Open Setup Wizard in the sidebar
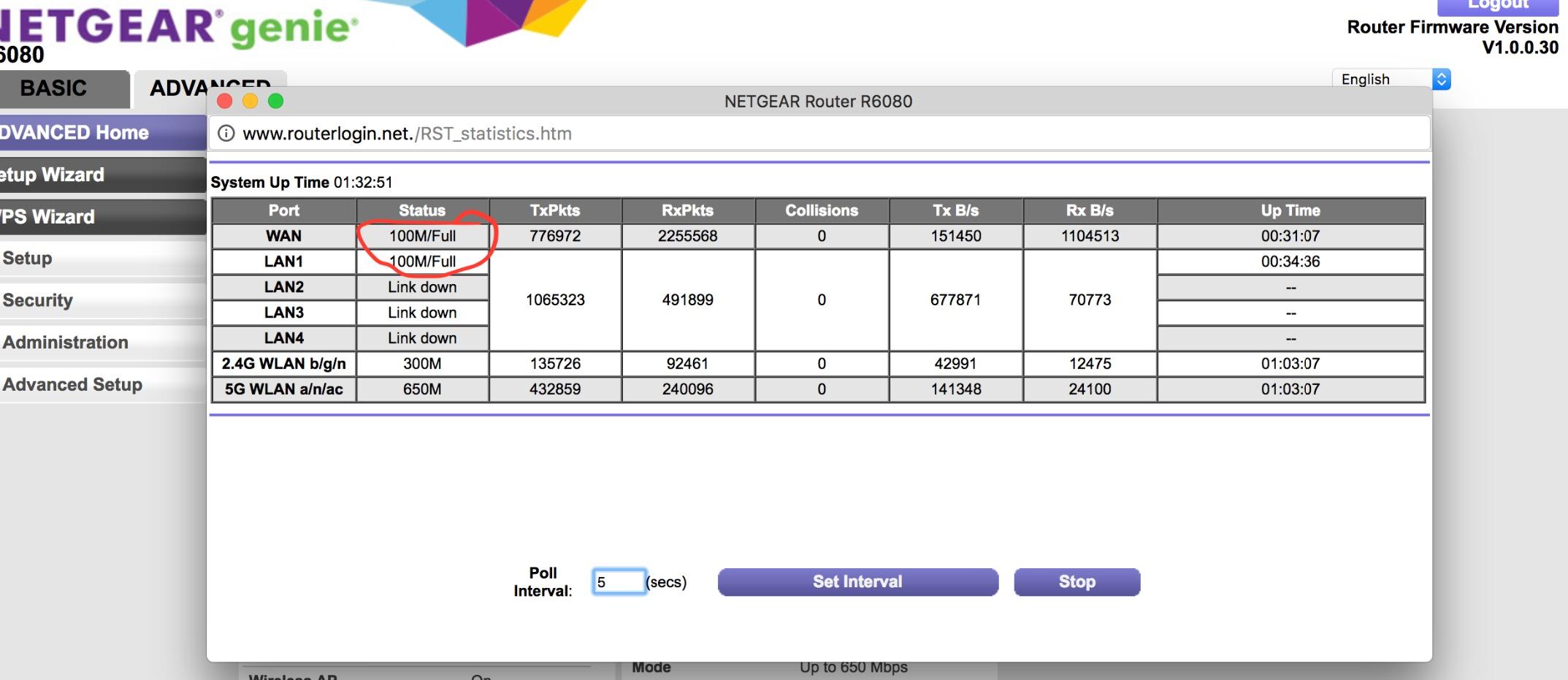The image size is (1568, 680). tap(102, 175)
